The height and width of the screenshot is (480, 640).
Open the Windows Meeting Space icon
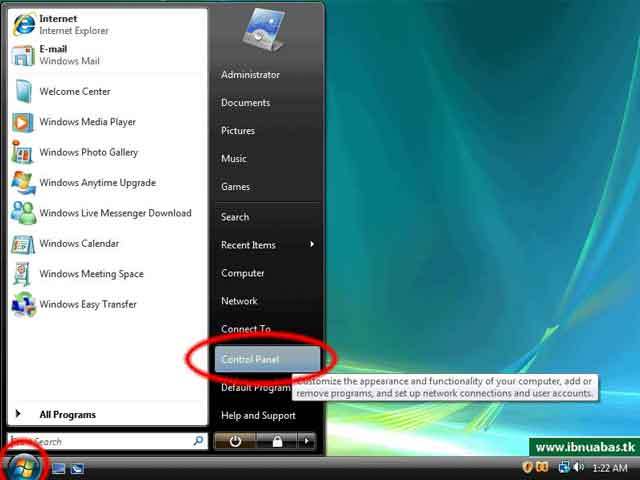click(x=22, y=273)
